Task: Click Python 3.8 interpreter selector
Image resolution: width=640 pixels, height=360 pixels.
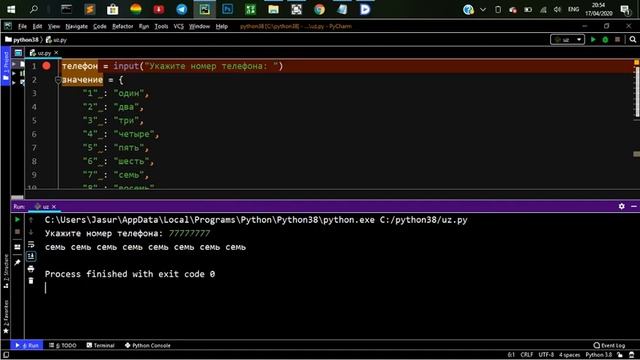Action: [x=598, y=355]
